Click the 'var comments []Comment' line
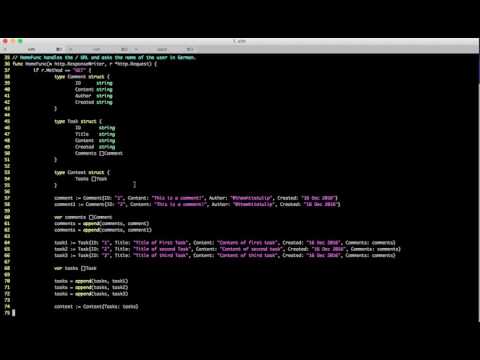The width and height of the screenshot is (480, 360). pyautogui.click(x=83, y=217)
